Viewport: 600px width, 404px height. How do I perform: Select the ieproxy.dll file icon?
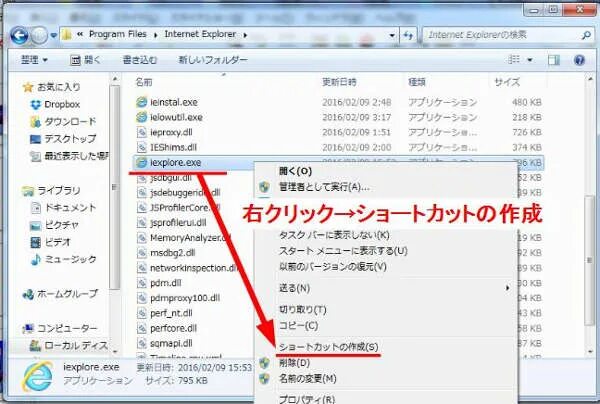pyautogui.click(x=142, y=132)
